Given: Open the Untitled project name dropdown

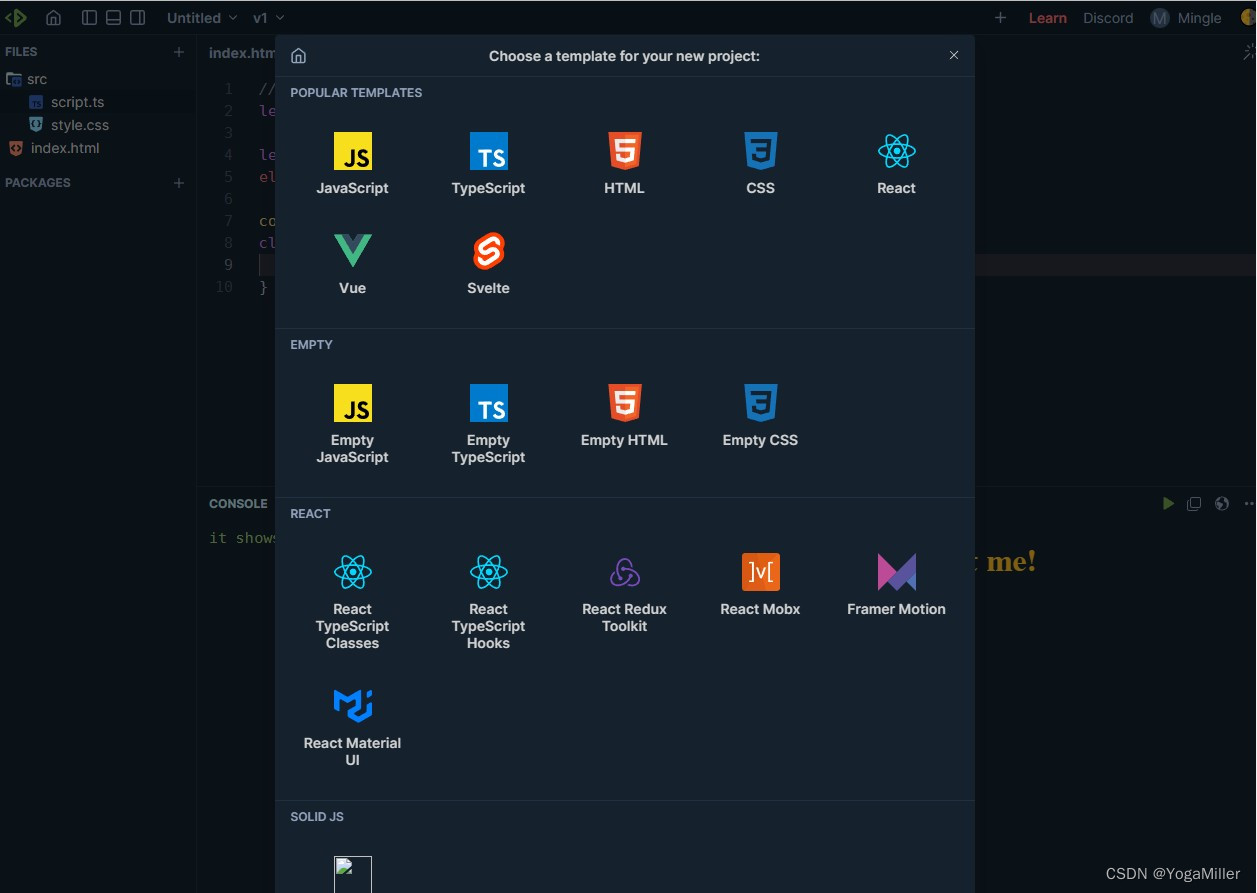Looking at the screenshot, I should click(x=202, y=18).
